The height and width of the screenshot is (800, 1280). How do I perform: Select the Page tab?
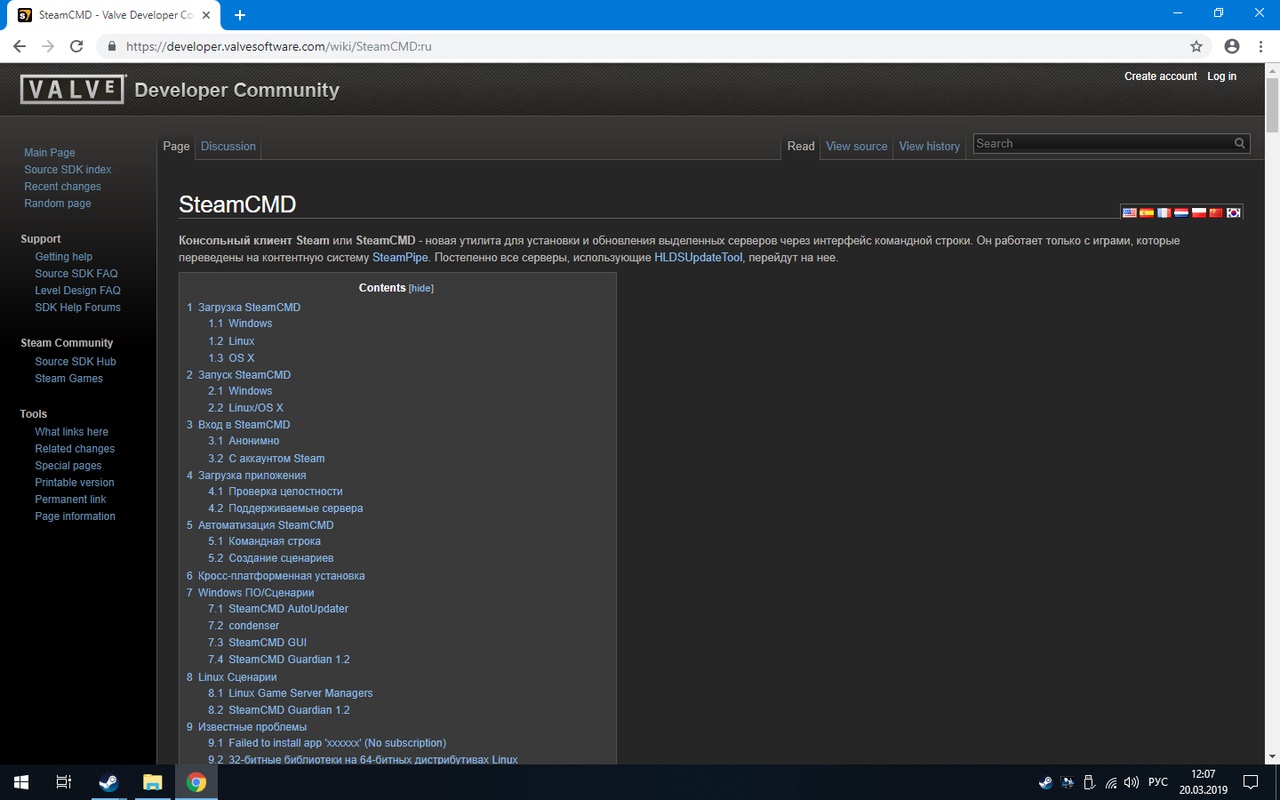point(176,146)
